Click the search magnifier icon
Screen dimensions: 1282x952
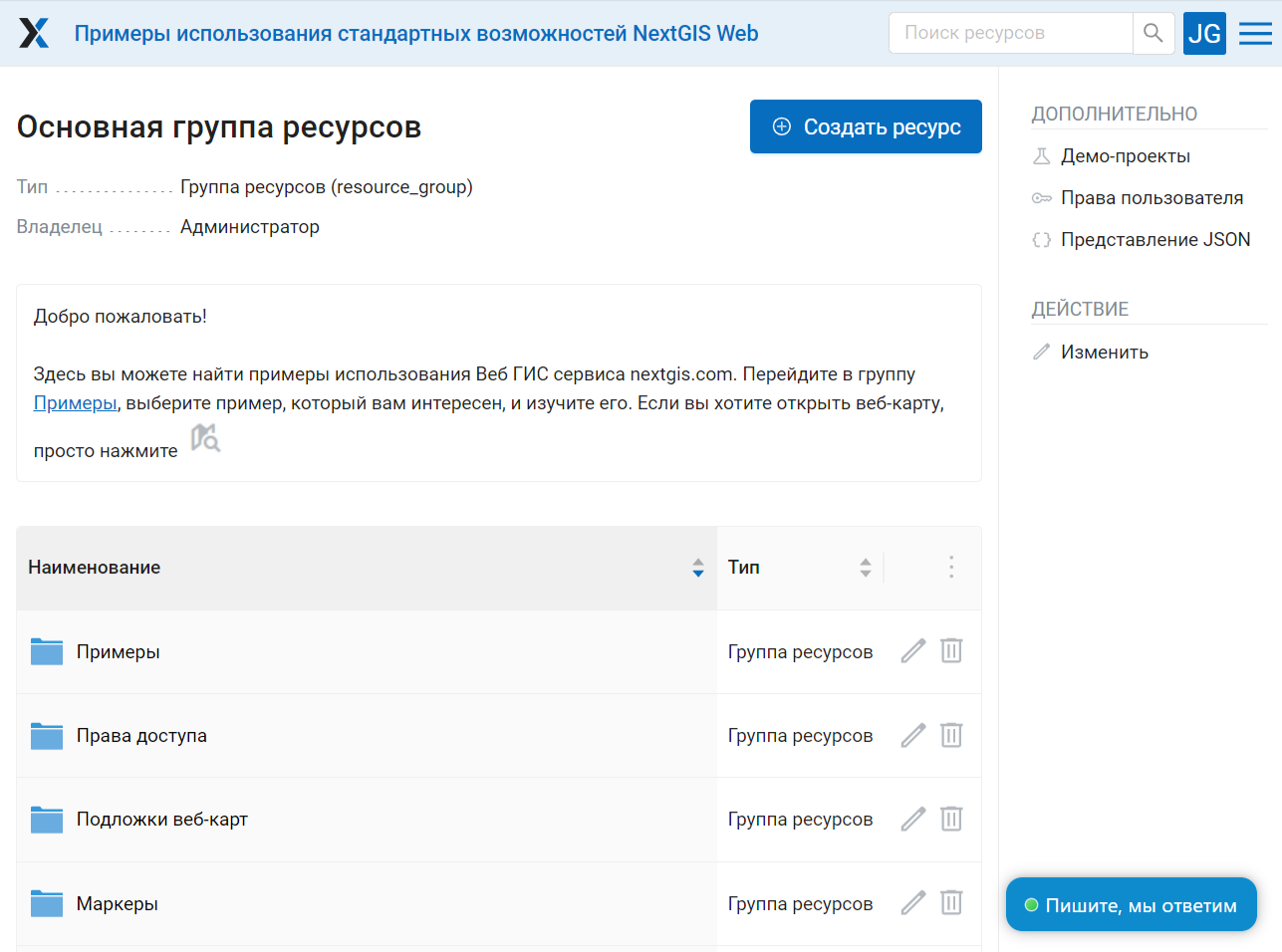click(1154, 33)
